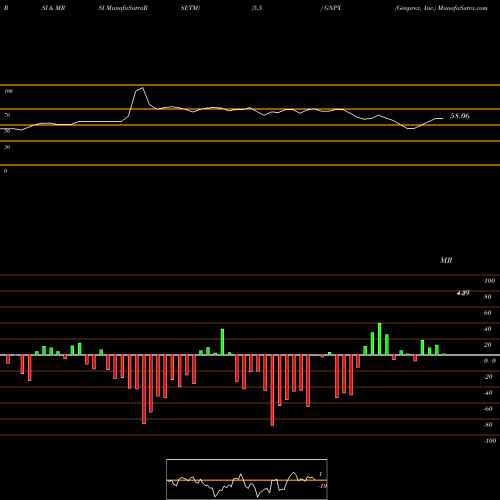Click the -20 label on MR axis
This screenshot has width=500, height=500.
point(488,377)
